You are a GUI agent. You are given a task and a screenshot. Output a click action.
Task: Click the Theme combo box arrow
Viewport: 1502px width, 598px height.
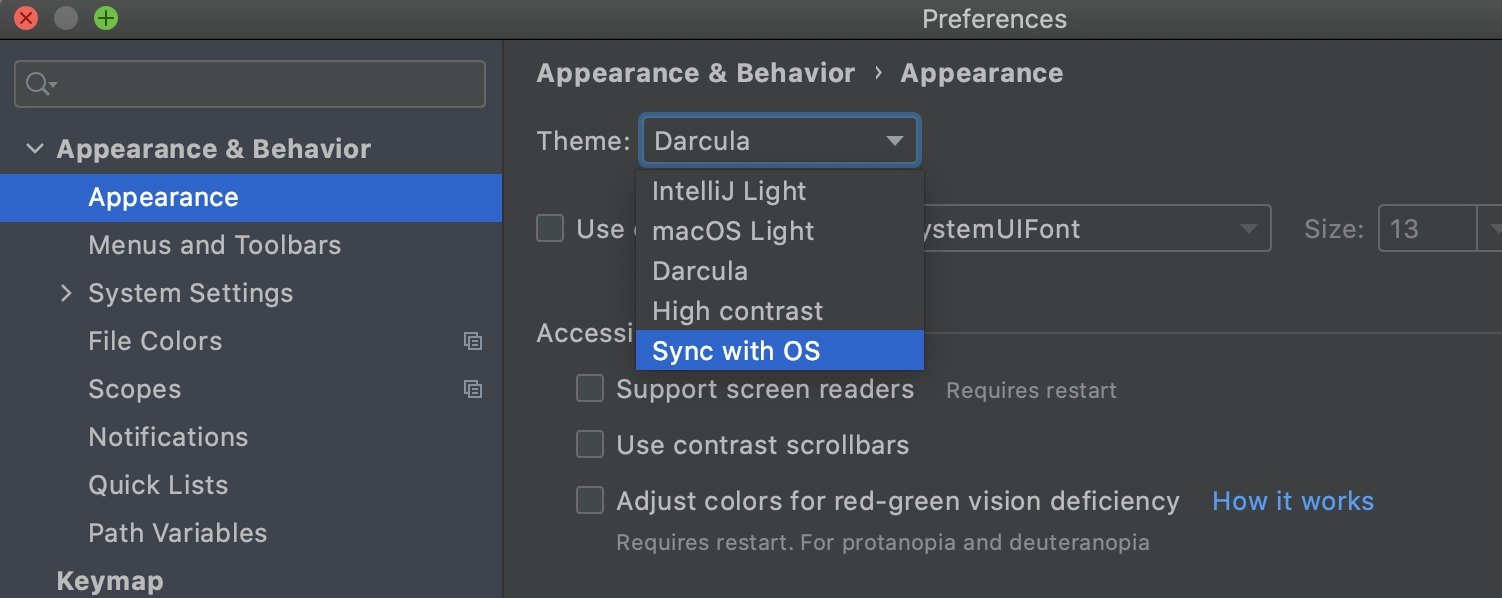[x=894, y=141]
